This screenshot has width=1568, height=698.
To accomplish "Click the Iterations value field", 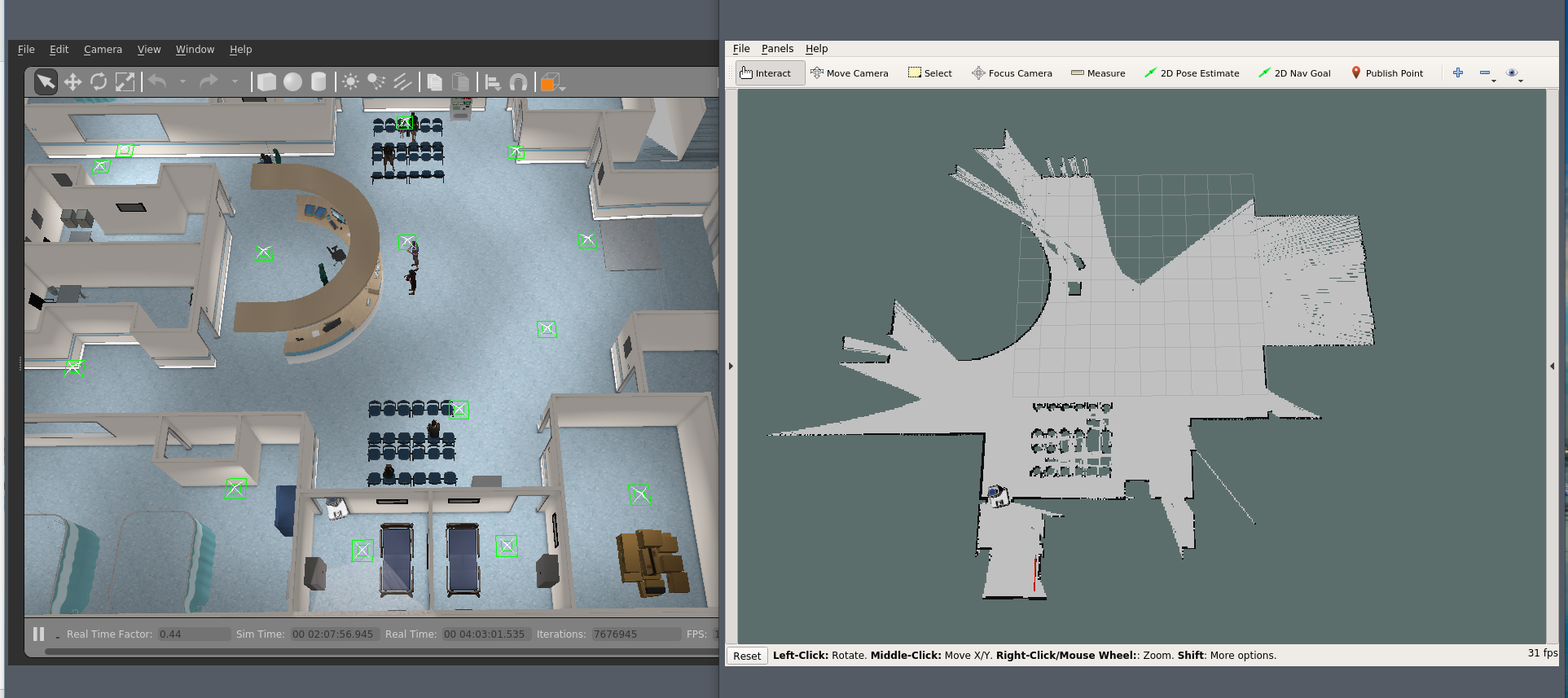I will click(x=635, y=634).
